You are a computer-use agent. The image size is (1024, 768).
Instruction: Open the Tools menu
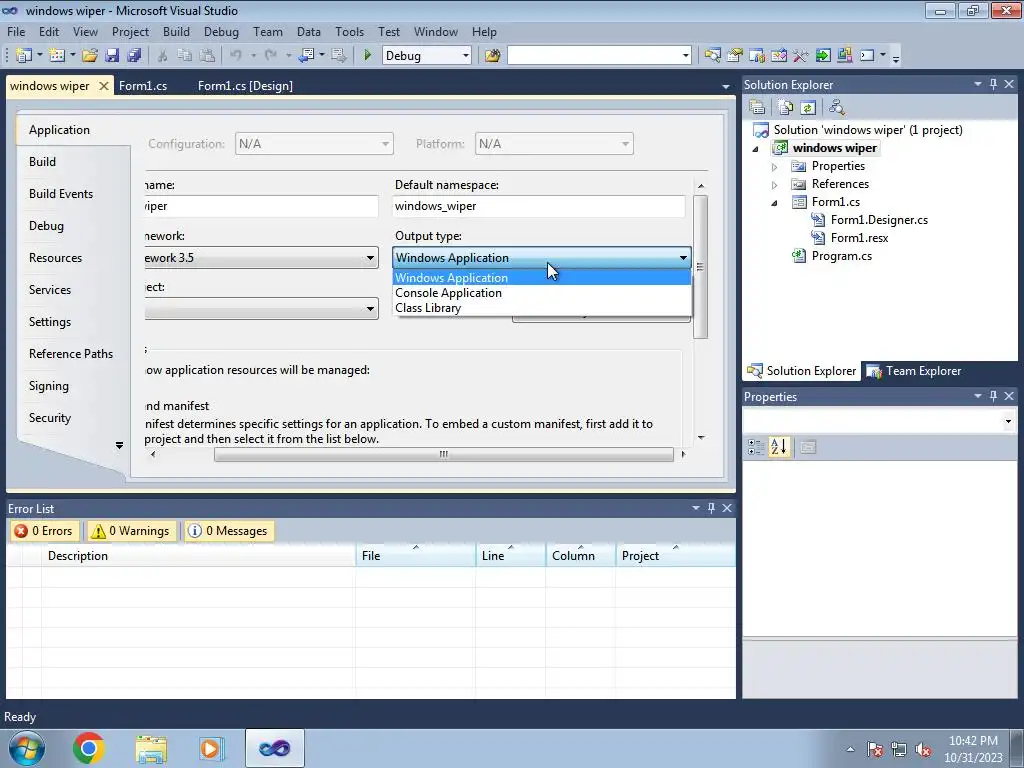[349, 31]
